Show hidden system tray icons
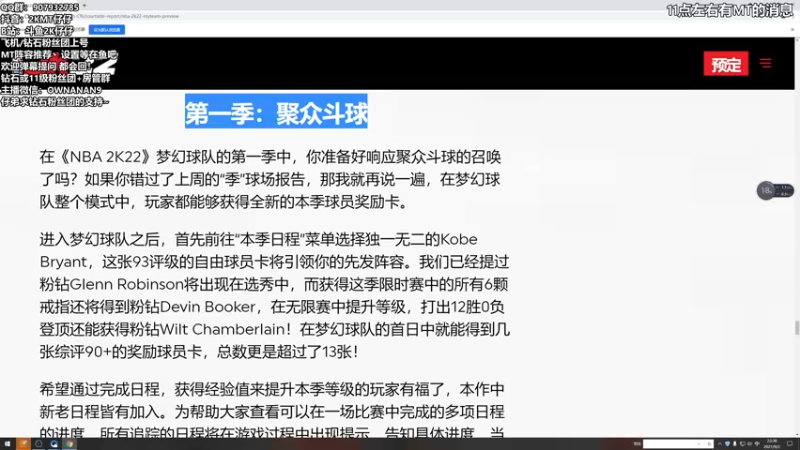800x450 pixels. pyautogui.click(x=720, y=444)
